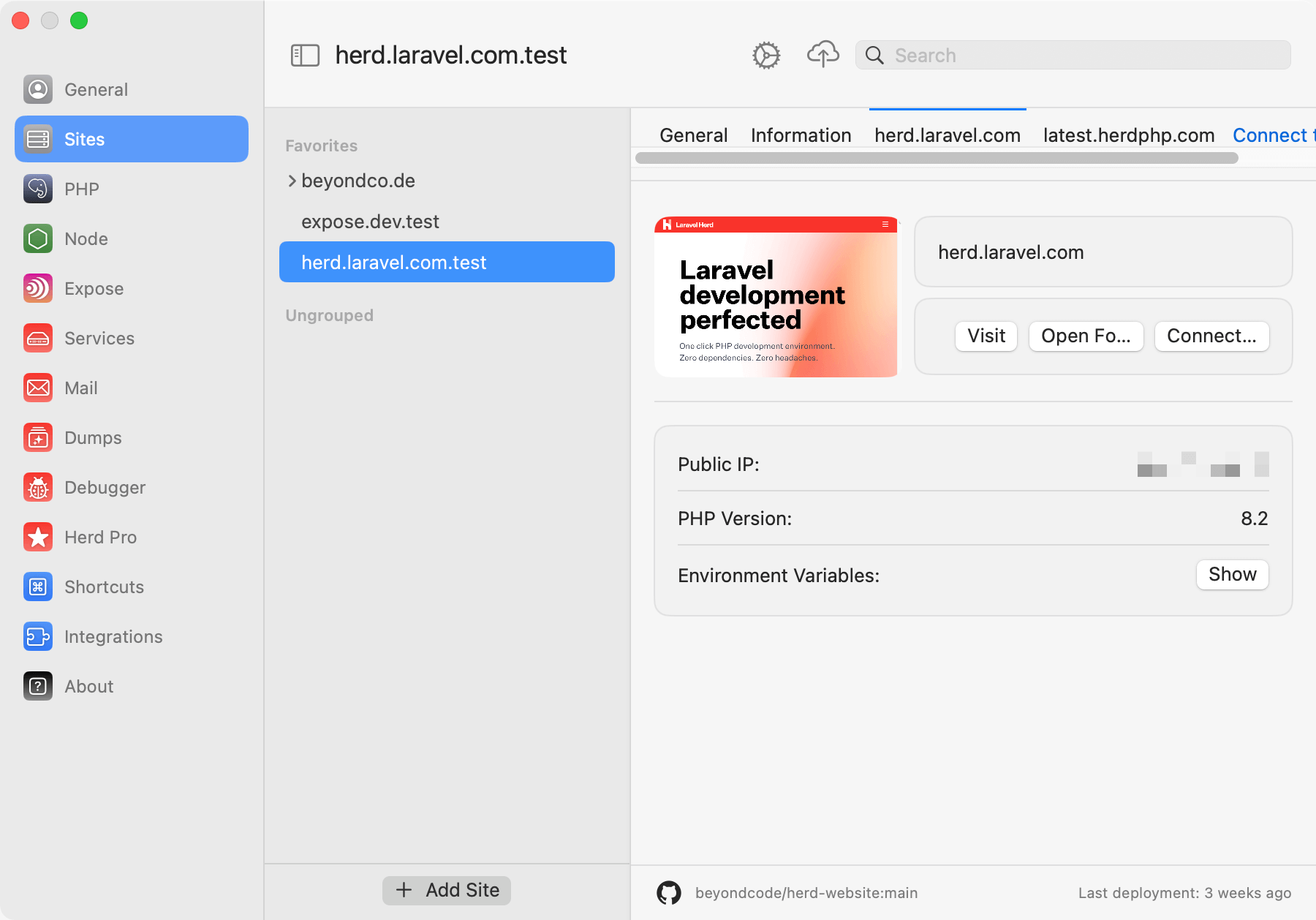
Task: Click the horizontal tab scrollbar
Action: pos(937,158)
